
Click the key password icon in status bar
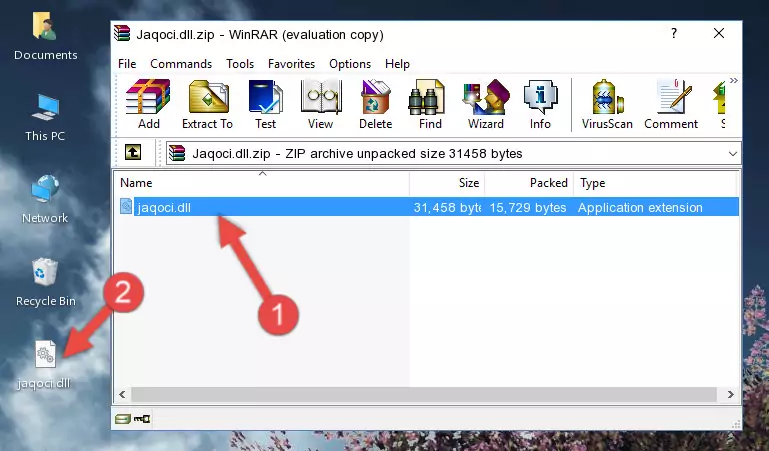click(142, 419)
